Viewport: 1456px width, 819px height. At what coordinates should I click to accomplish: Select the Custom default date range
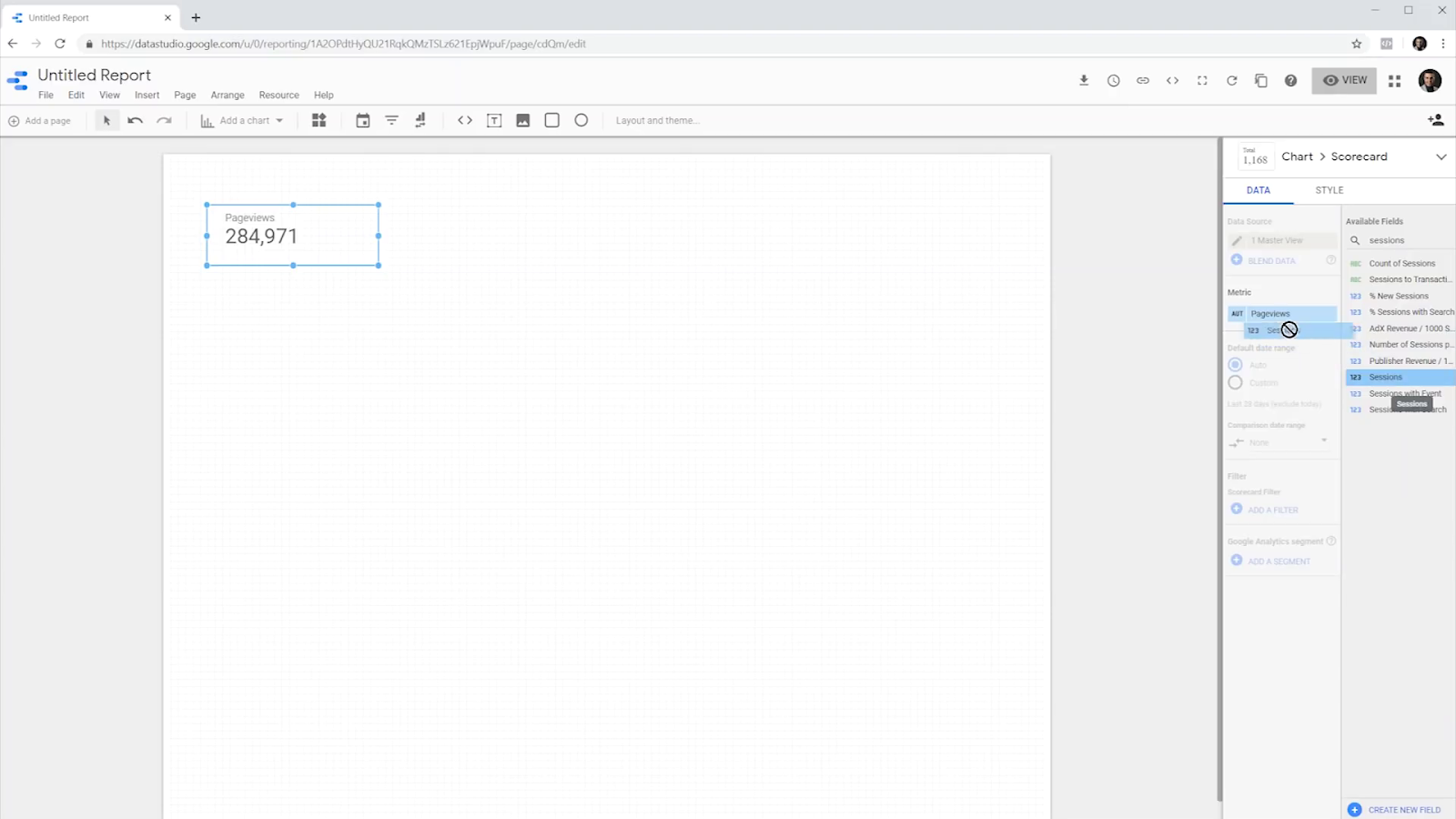(1235, 383)
